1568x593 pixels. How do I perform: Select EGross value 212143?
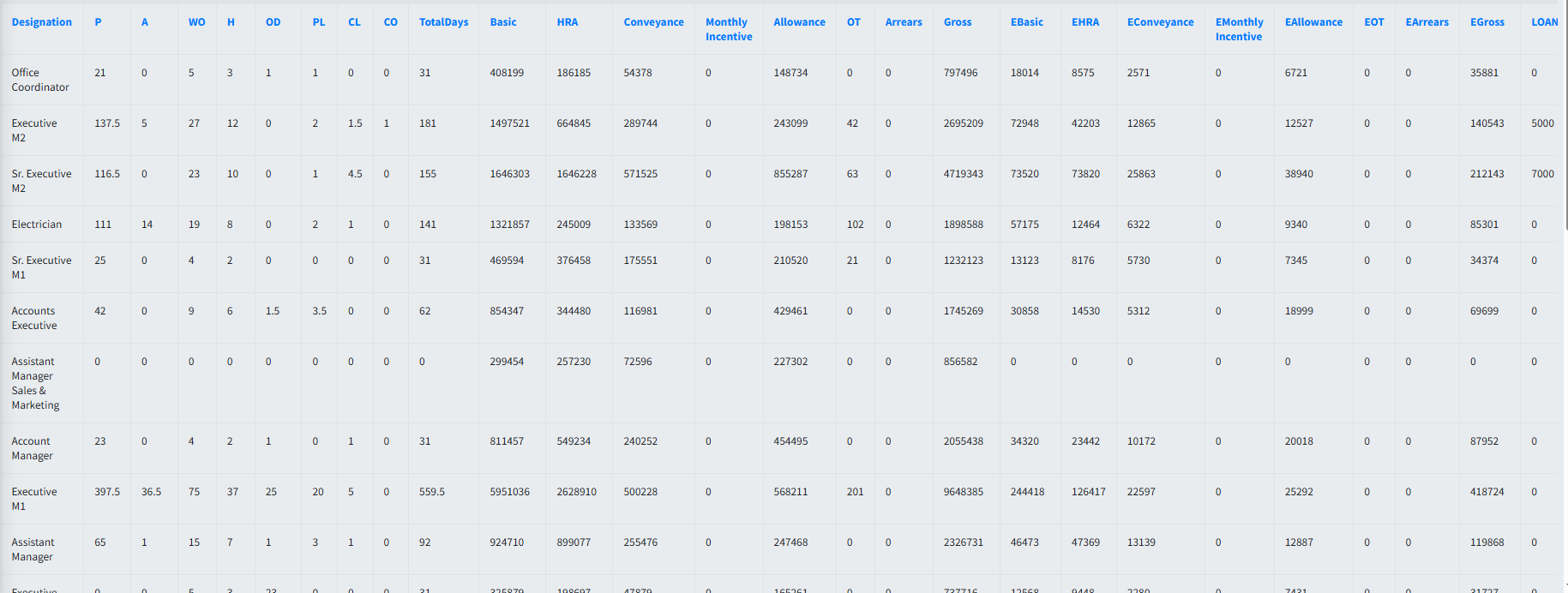tap(1487, 174)
